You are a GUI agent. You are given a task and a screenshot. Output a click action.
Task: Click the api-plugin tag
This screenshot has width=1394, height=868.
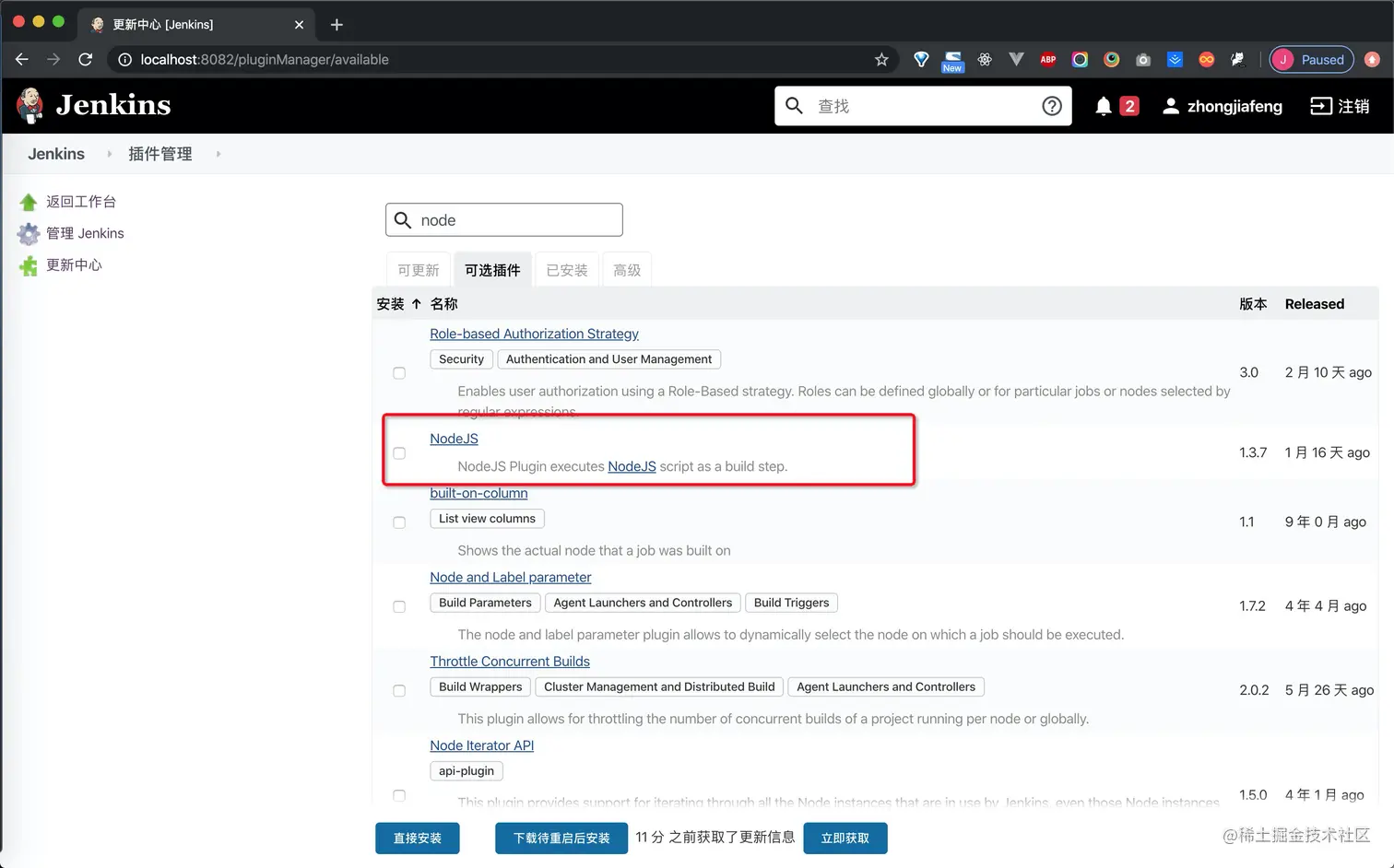point(466,770)
